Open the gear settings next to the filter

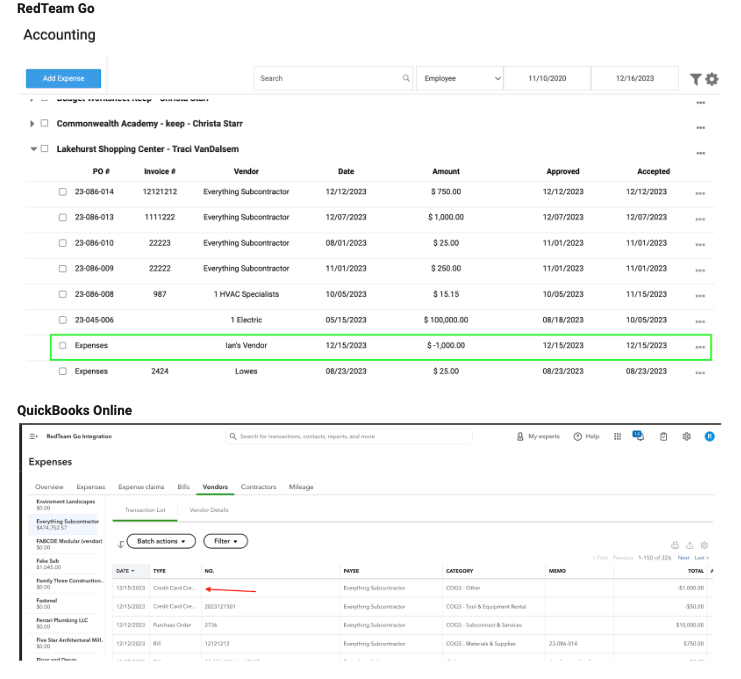point(712,79)
